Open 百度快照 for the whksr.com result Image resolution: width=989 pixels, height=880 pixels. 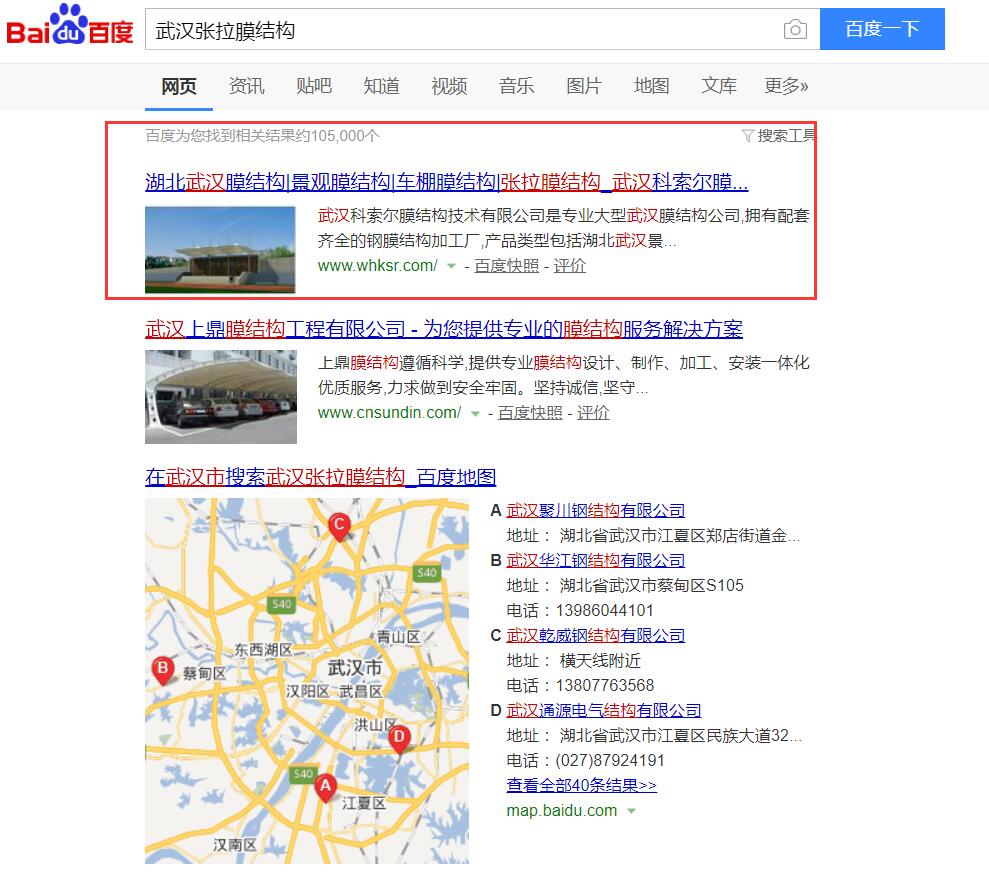point(506,266)
